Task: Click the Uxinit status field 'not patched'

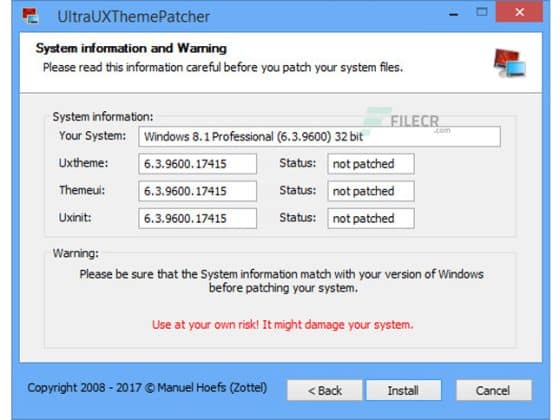Action: tap(371, 218)
